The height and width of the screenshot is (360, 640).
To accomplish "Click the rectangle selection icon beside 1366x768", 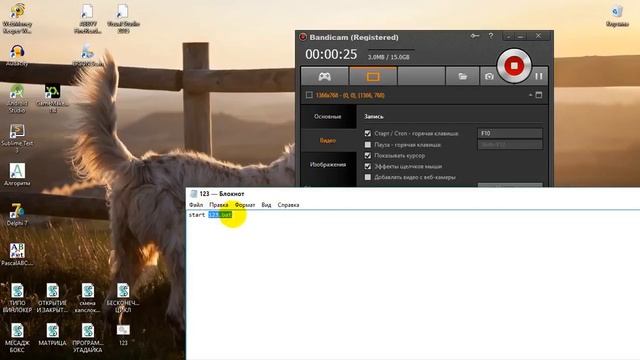I will (309, 95).
